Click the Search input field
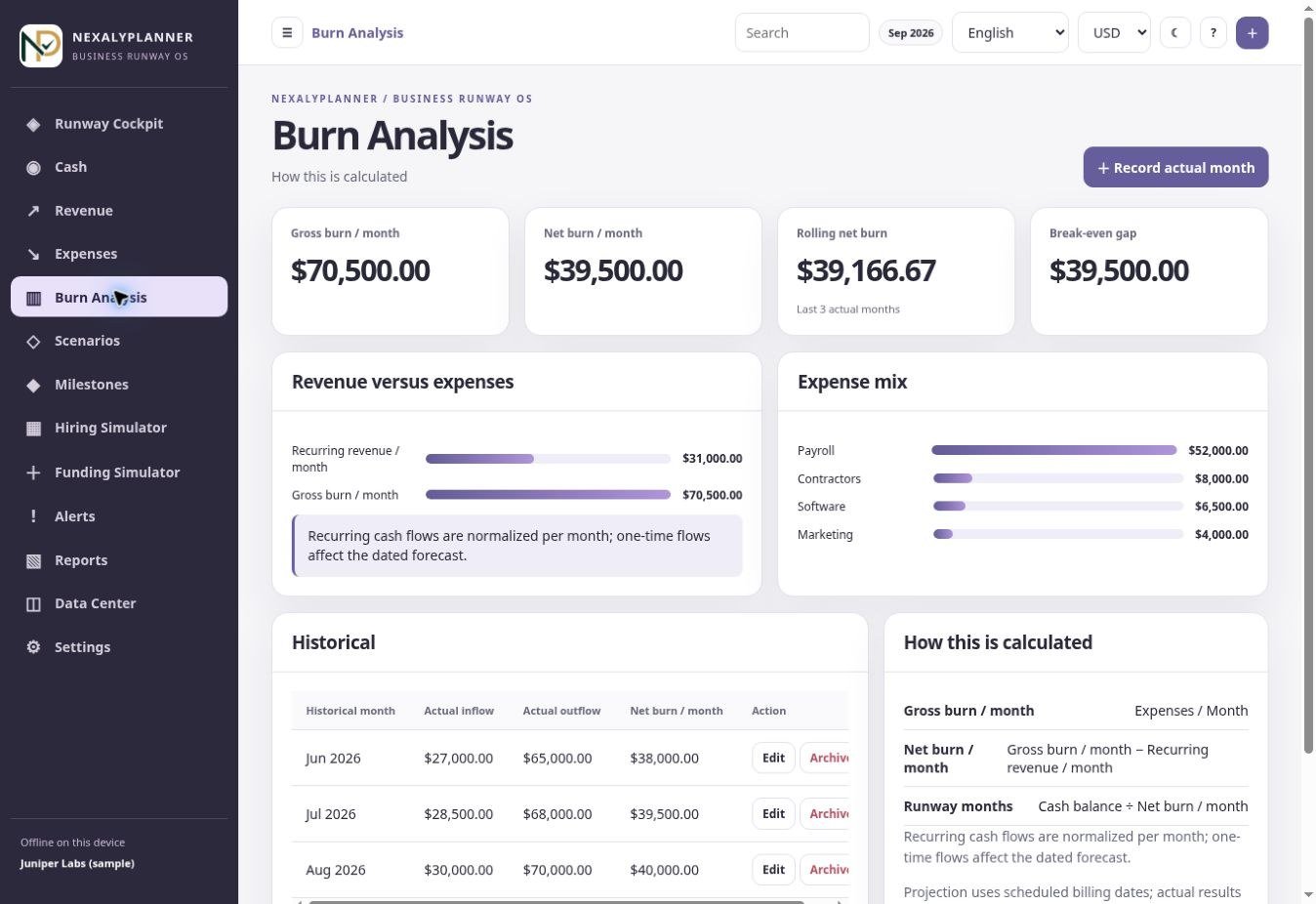The width and height of the screenshot is (1316, 904). (802, 32)
